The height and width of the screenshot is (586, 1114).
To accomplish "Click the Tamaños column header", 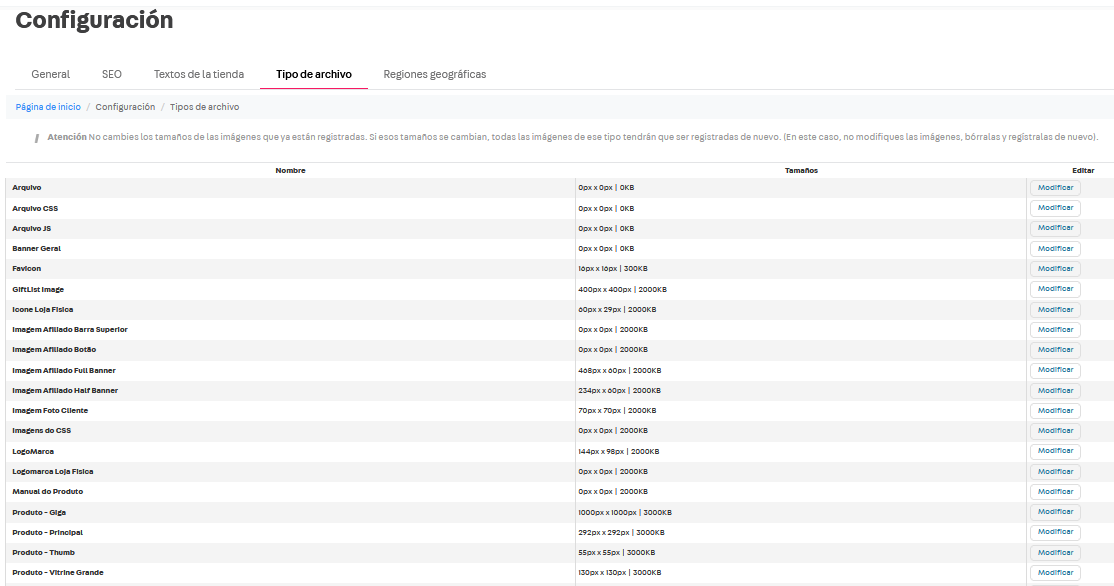I will [801, 171].
